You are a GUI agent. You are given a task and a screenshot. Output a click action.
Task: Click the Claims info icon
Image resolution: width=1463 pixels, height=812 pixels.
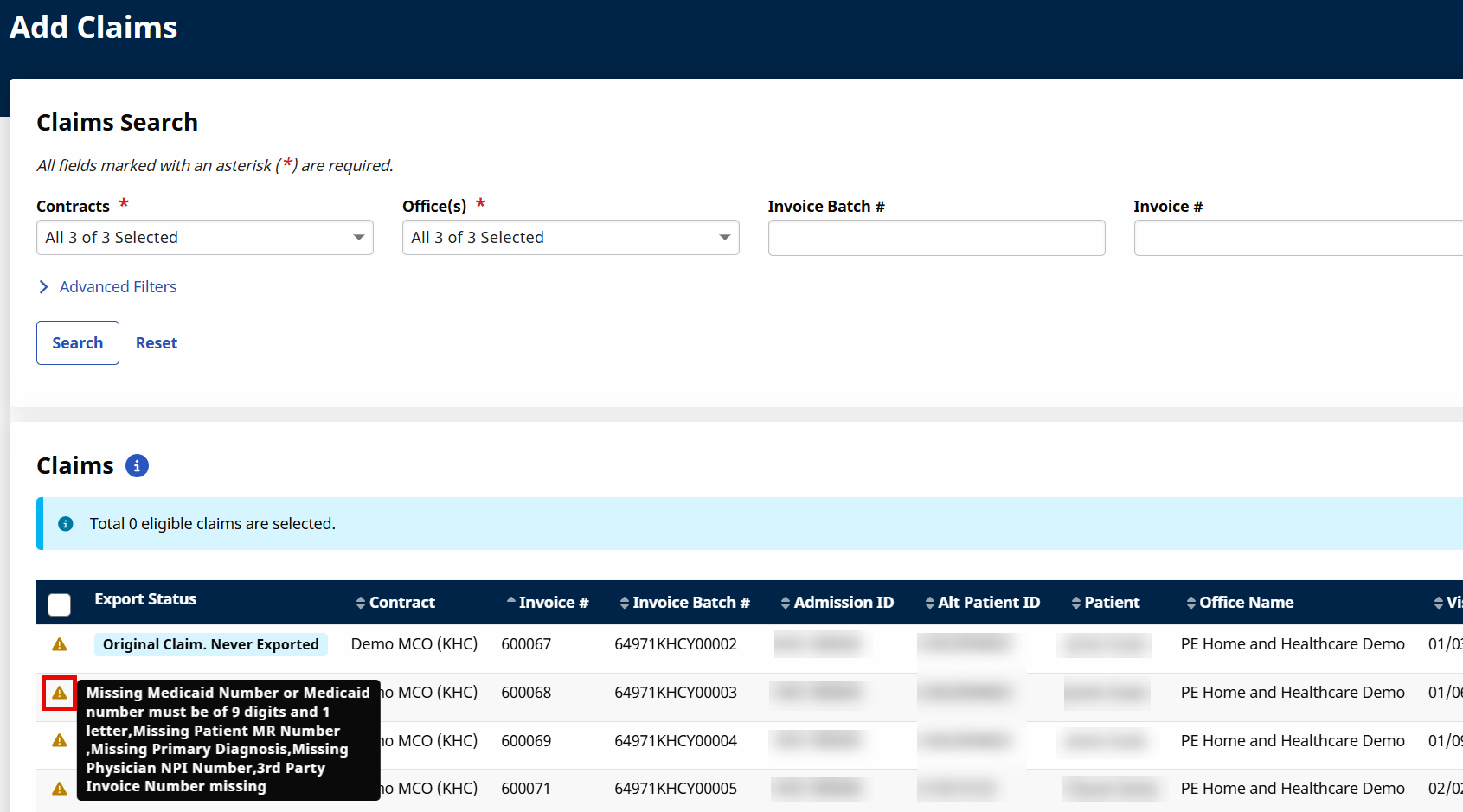point(137,466)
